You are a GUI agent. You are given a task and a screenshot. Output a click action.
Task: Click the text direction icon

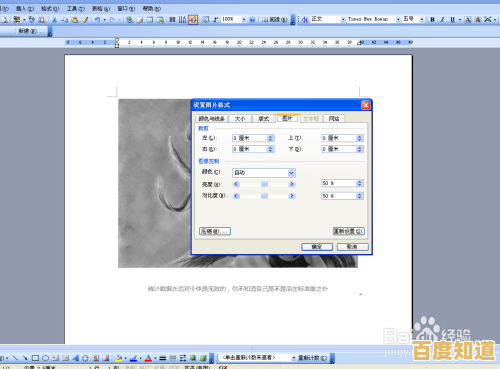[182, 20]
